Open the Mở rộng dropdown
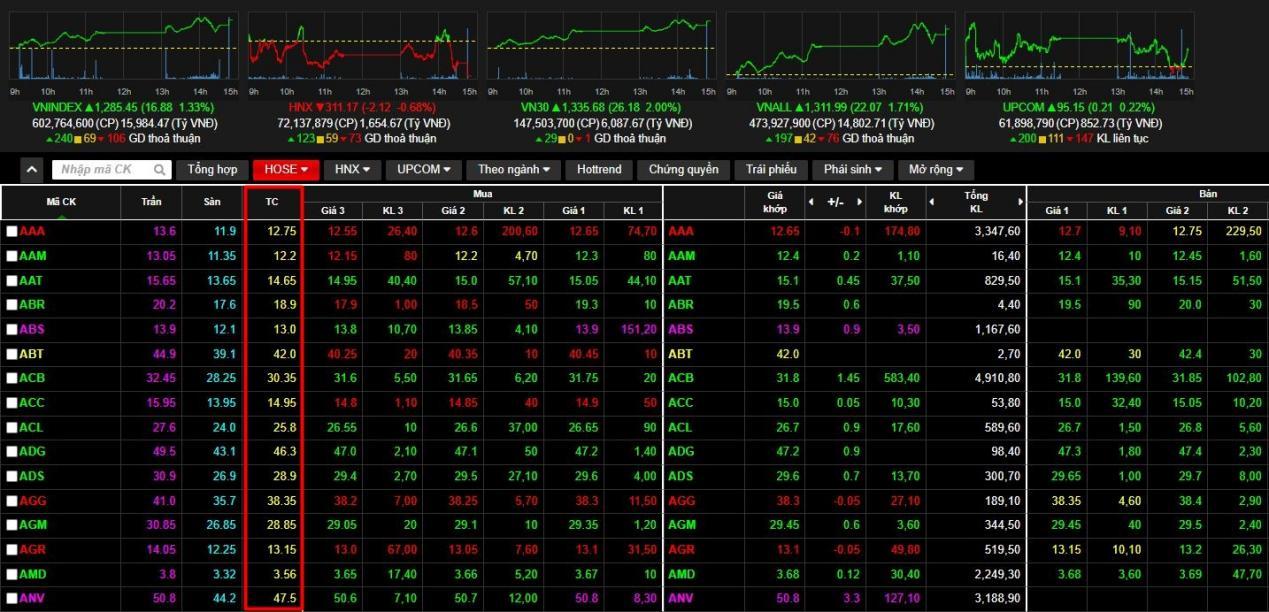Screen dimensions: 1269x612 tap(935, 170)
